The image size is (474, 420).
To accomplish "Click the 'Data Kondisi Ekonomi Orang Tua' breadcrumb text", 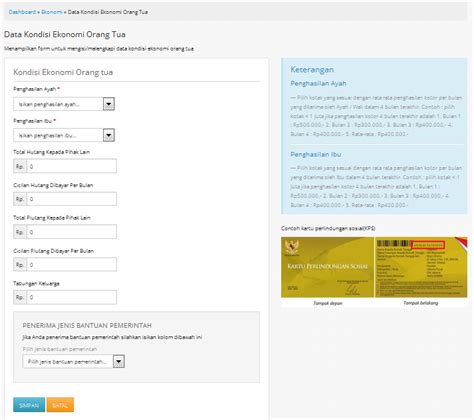I will [108, 12].
